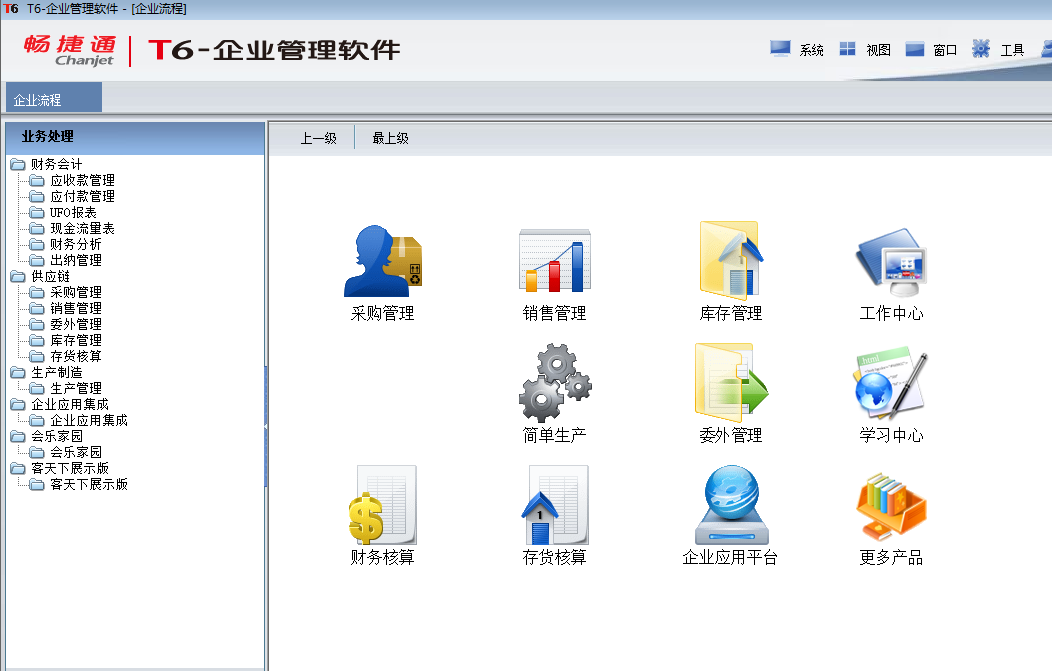Go up one level with 上一级

pos(319,138)
